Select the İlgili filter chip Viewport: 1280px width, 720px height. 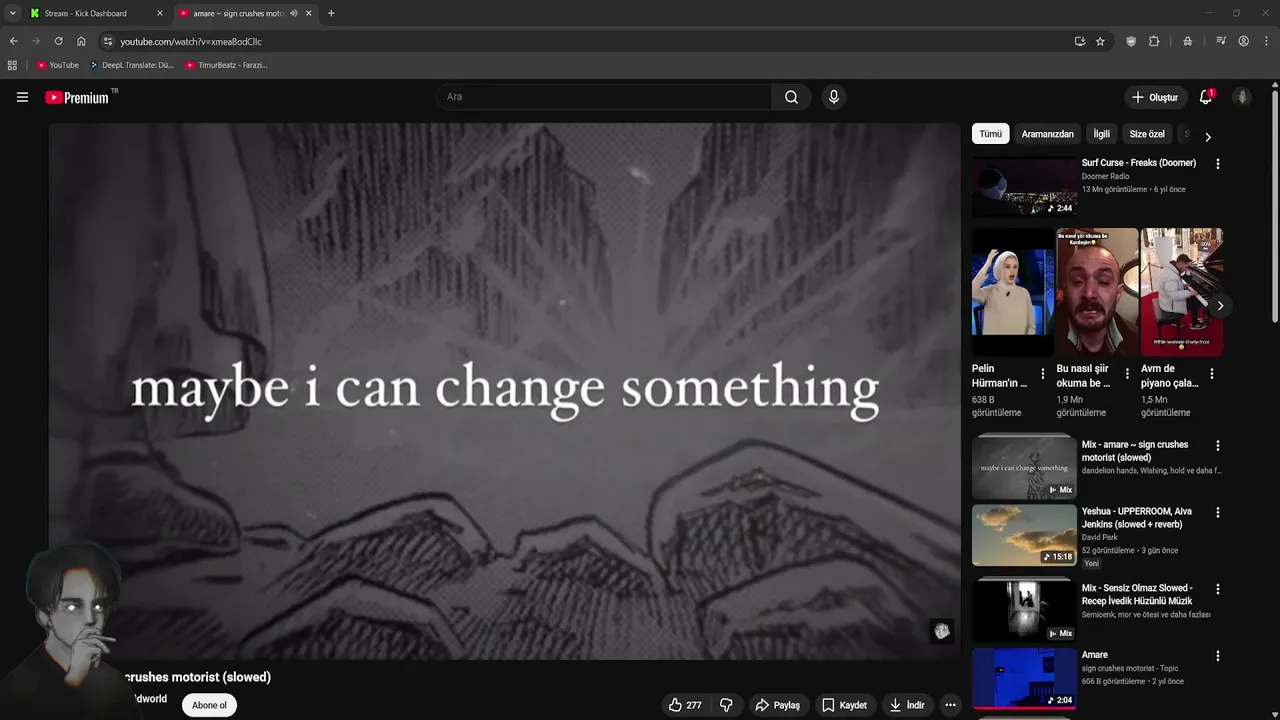[1101, 134]
